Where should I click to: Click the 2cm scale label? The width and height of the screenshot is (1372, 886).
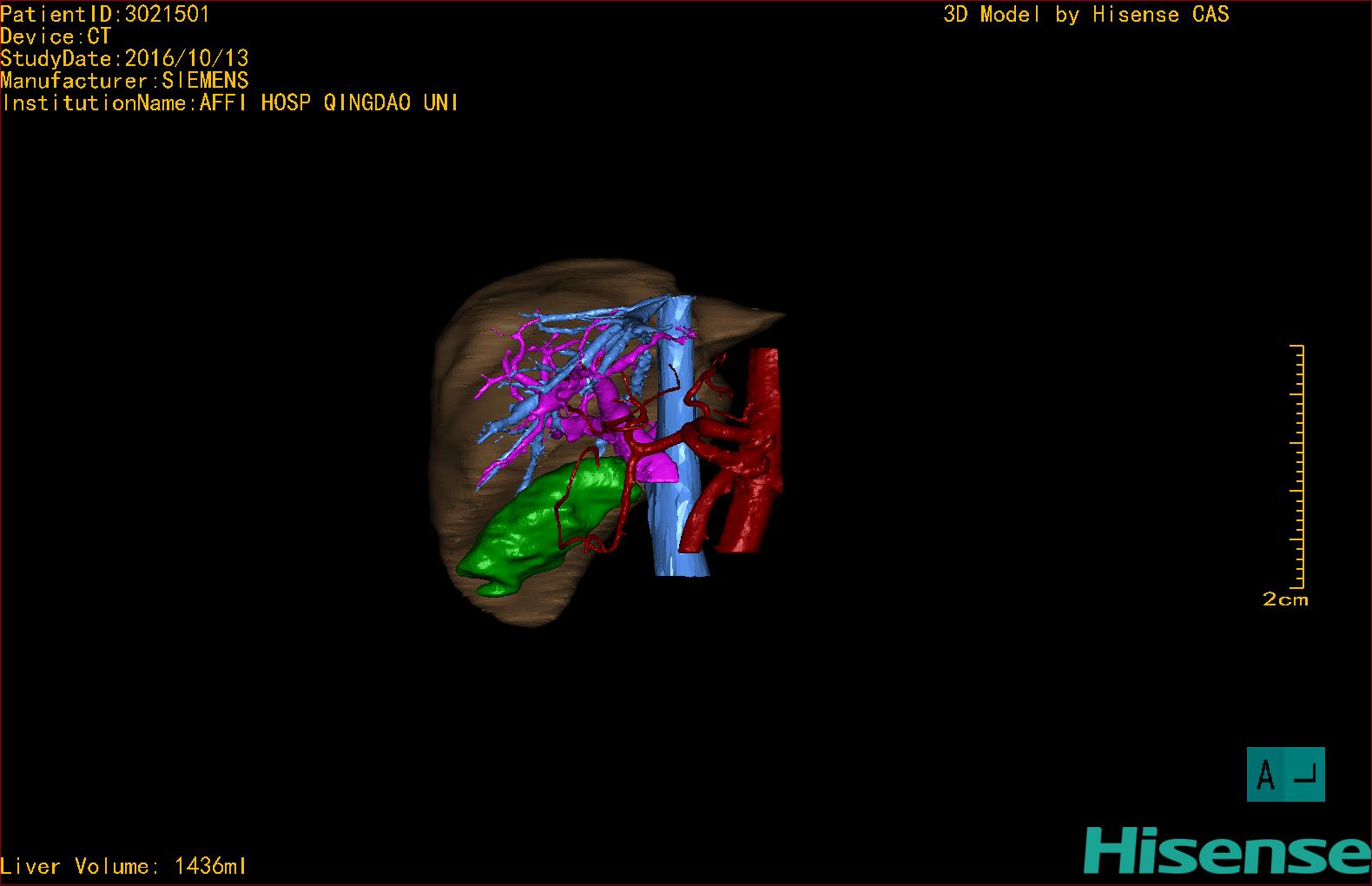(x=1285, y=599)
